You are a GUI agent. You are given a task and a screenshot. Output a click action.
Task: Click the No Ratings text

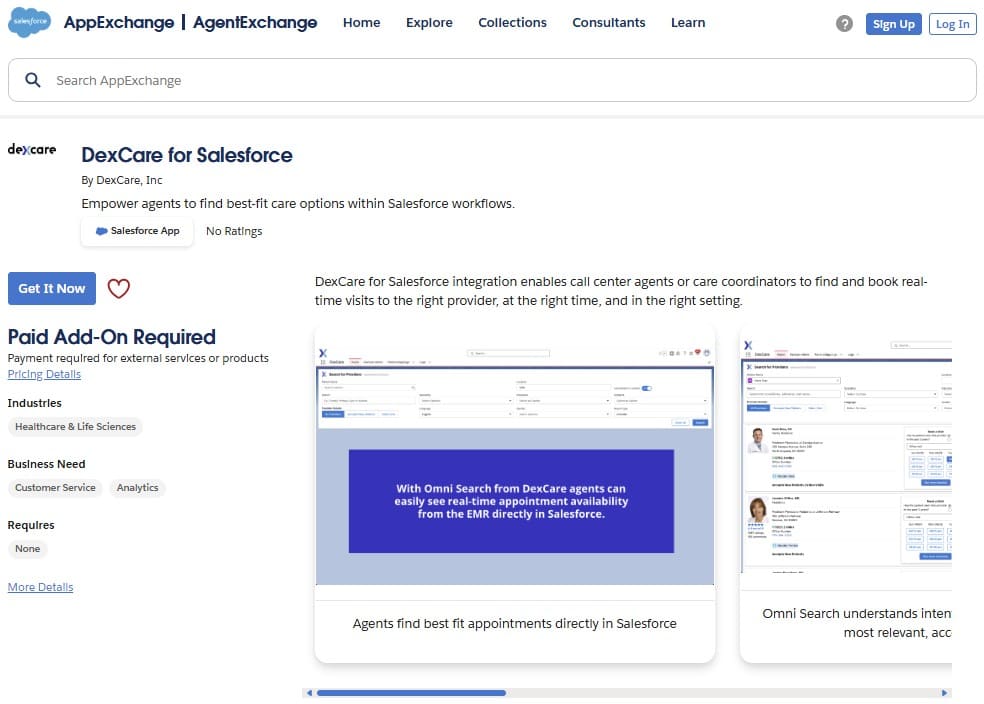pos(234,231)
